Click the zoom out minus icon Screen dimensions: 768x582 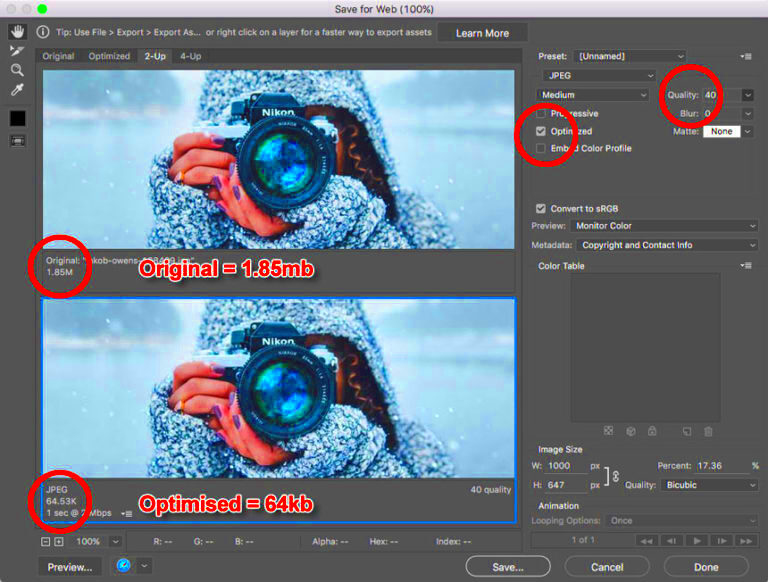coord(46,541)
